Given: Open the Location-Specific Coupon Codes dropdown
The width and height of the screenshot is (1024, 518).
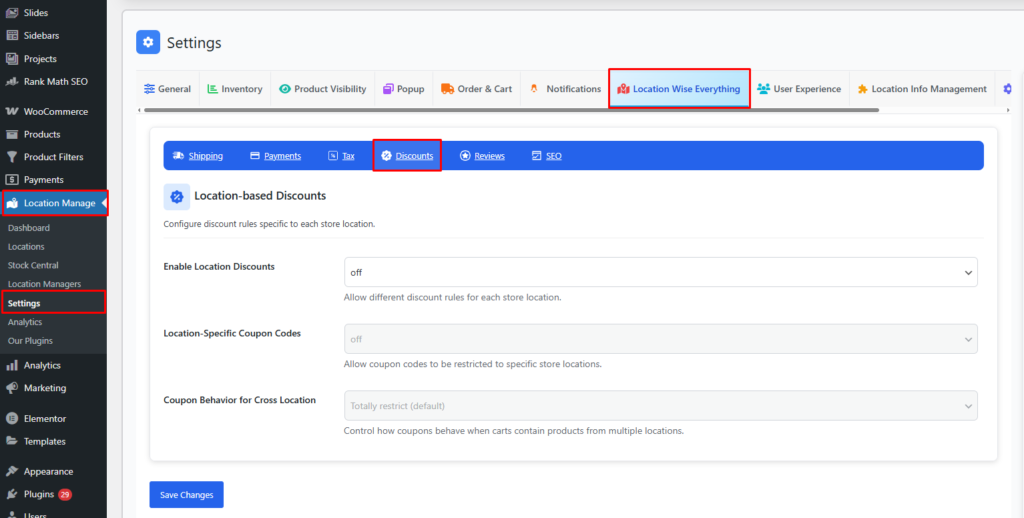Looking at the screenshot, I should (x=660, y=339).
